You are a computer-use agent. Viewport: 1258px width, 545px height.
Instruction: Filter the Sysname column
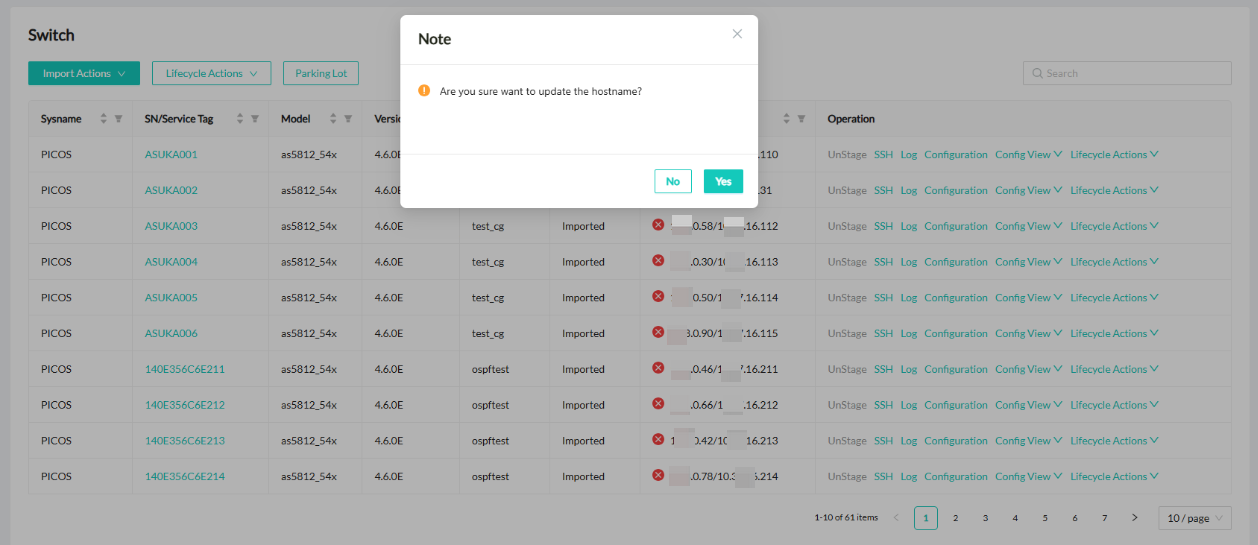tap(118, 119)
